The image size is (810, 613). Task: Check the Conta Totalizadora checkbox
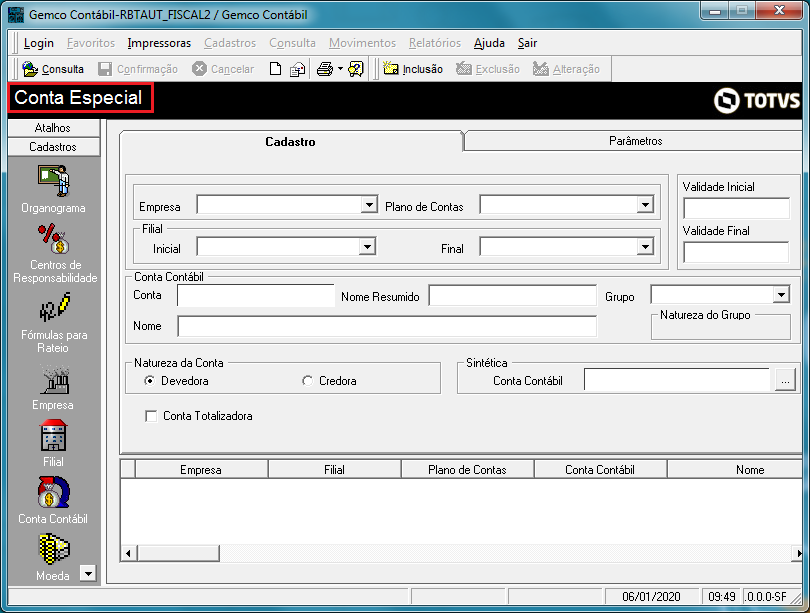pyautogui.click(x=151, y=416)
